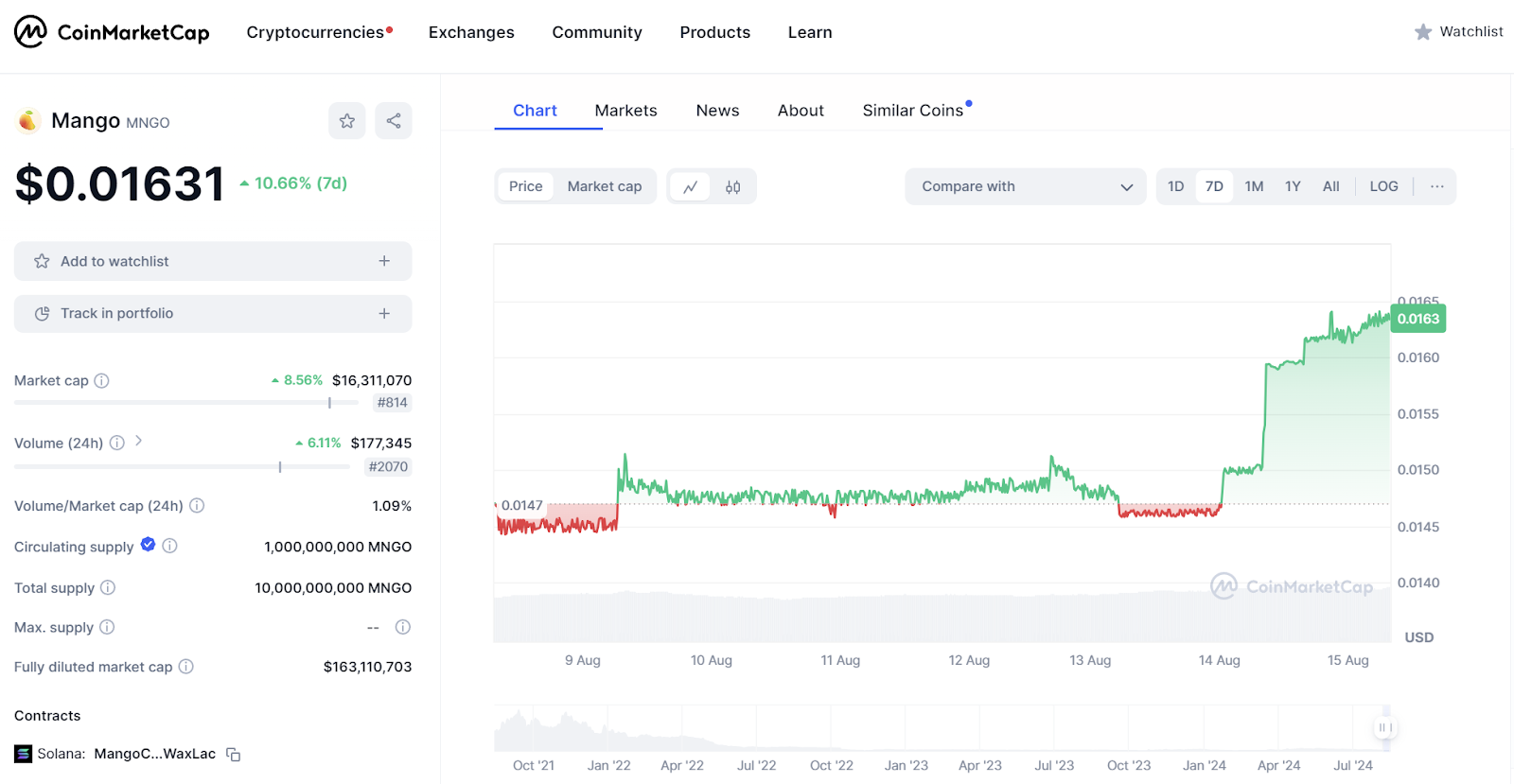Switch to candlestick chart view icon
1514x784 pixels.
[x=732, y=187]
